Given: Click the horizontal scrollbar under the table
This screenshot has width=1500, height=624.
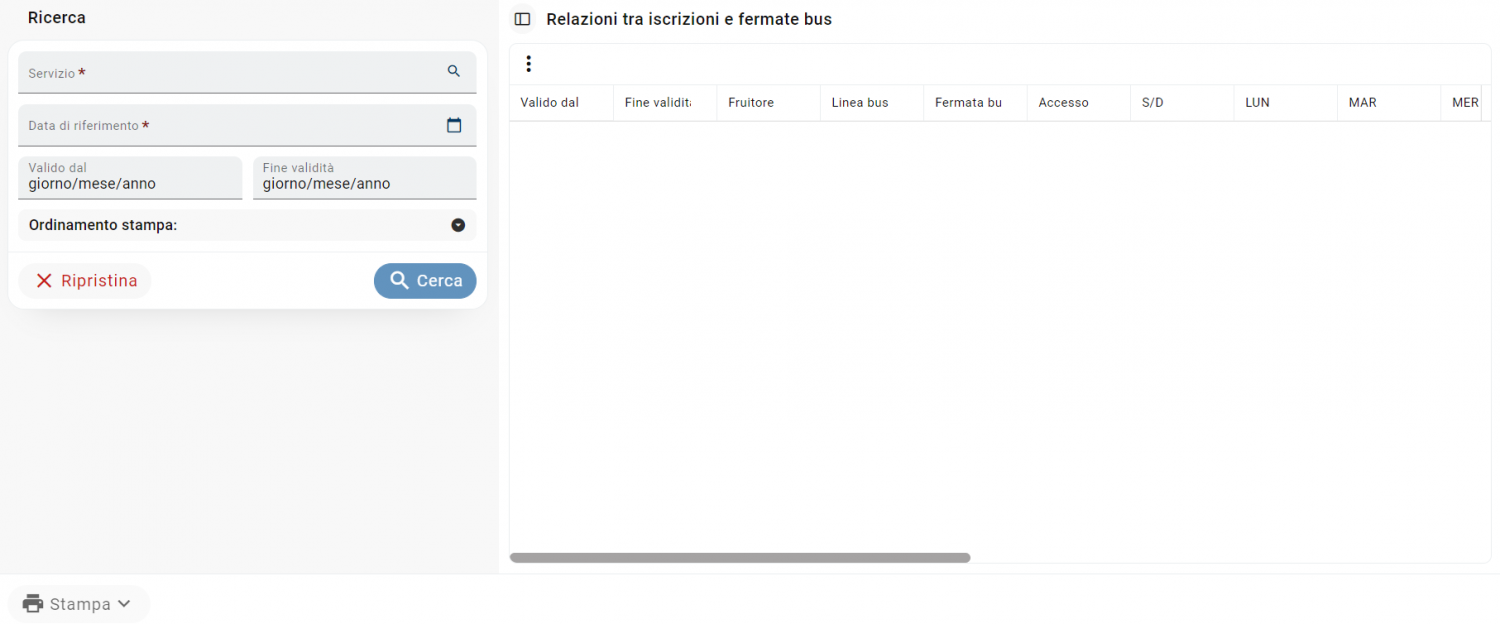Looking at the screenshot, I should 740,558.
